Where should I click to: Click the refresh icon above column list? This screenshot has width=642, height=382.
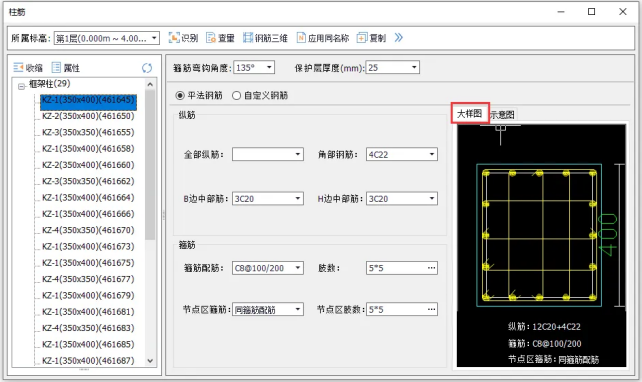coord(147,68)
